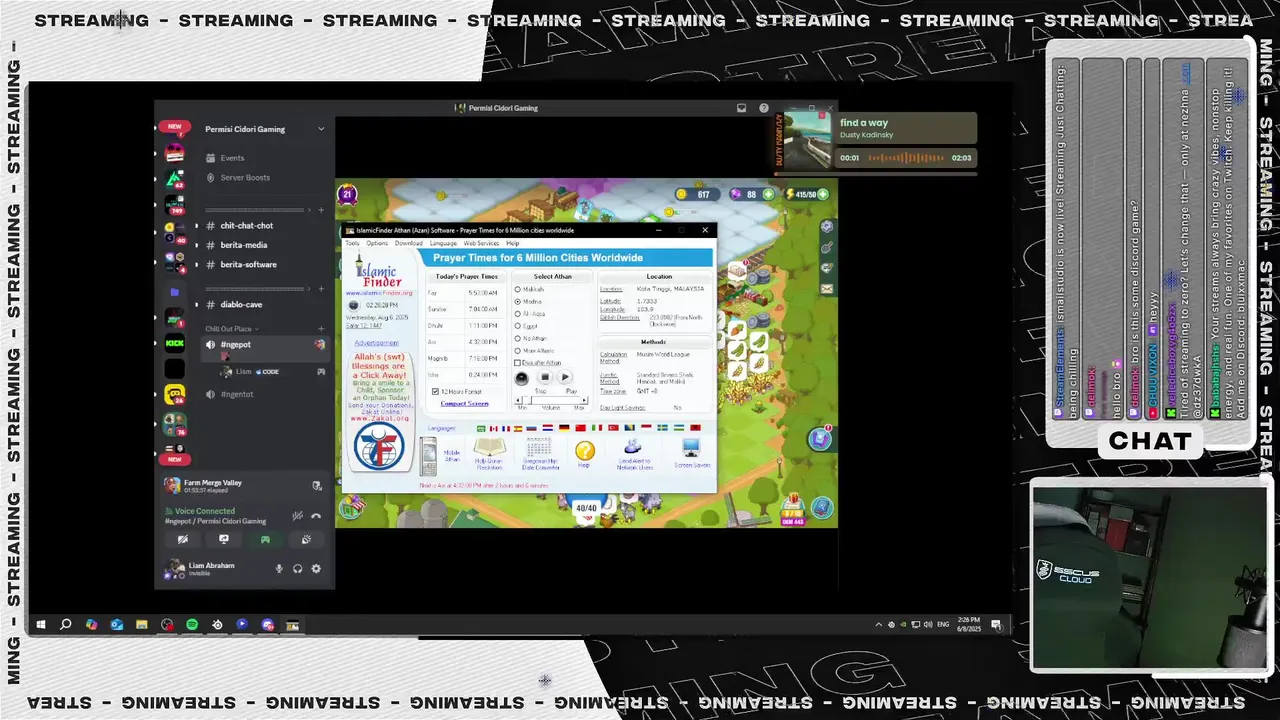Select the Medina athan radio button
1280x720 pixels.
tap(518, 302)
